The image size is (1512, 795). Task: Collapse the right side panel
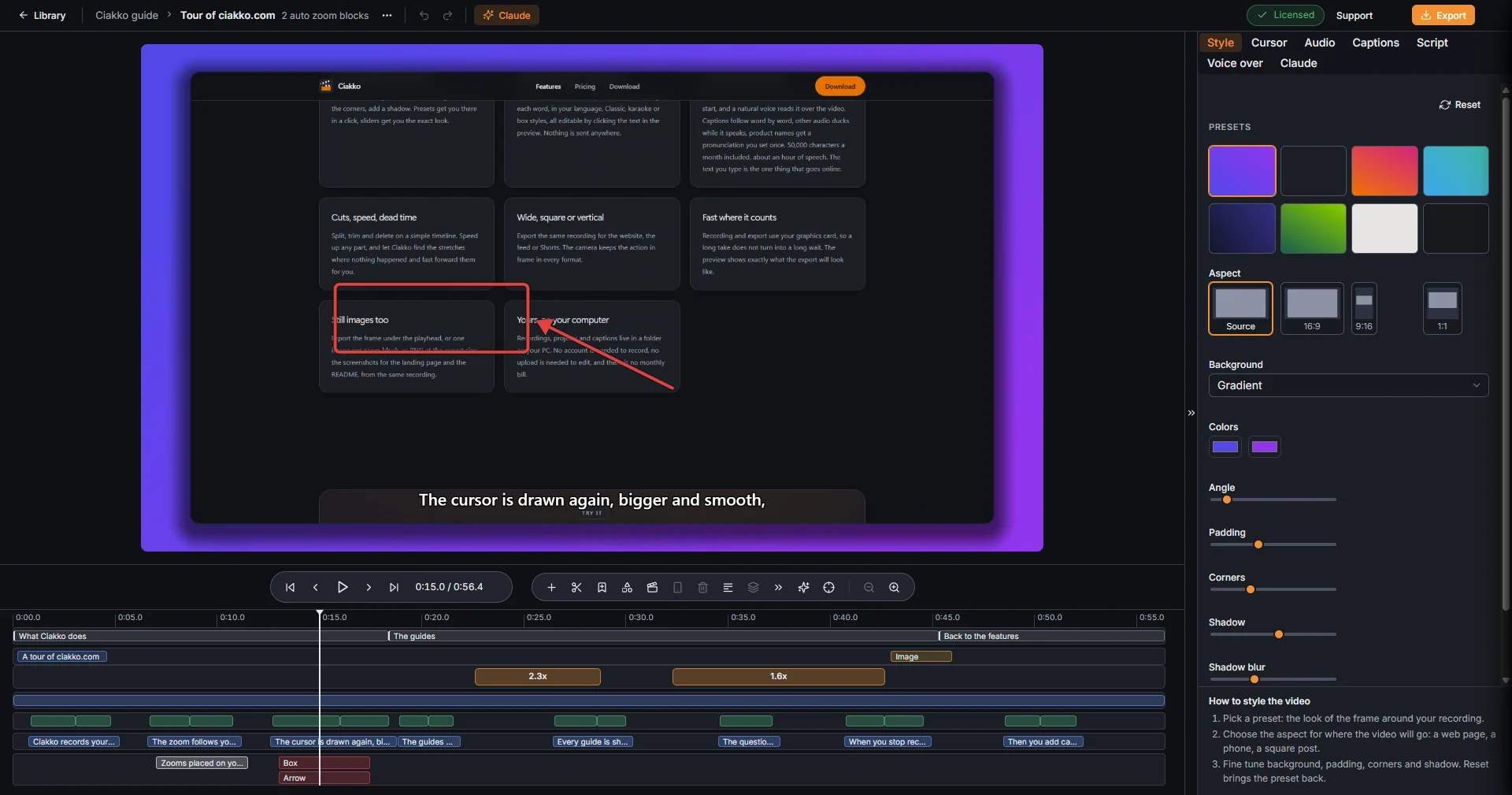point(1191,413)
